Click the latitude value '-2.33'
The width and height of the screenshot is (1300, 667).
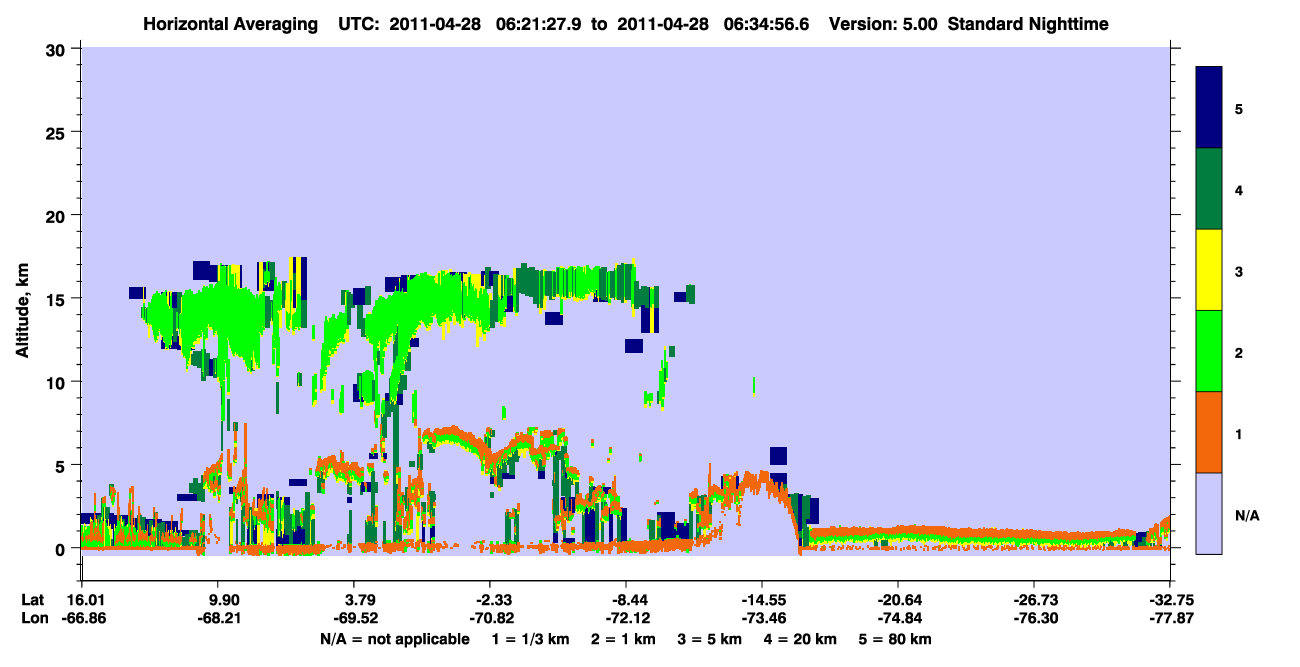coord(491,600)
